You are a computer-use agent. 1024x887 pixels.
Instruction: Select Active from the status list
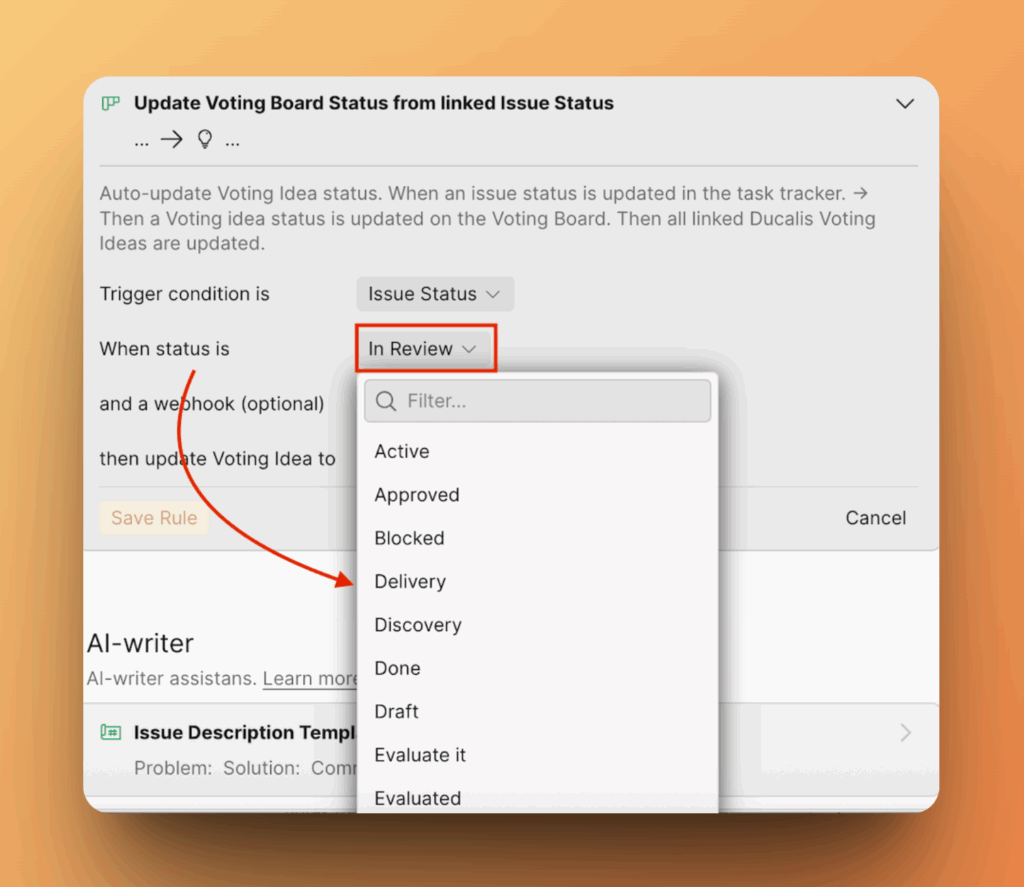(402, 451)
